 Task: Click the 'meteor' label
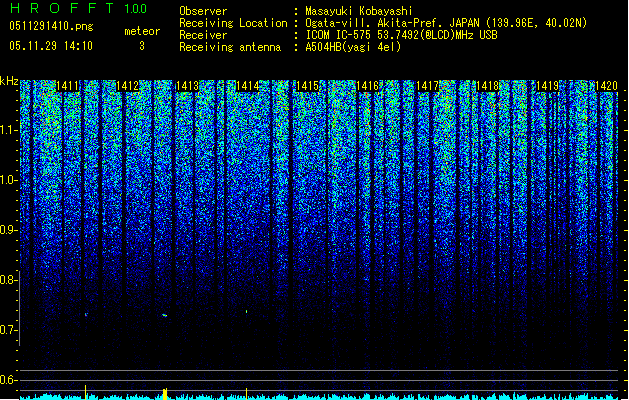click(142, 31)
